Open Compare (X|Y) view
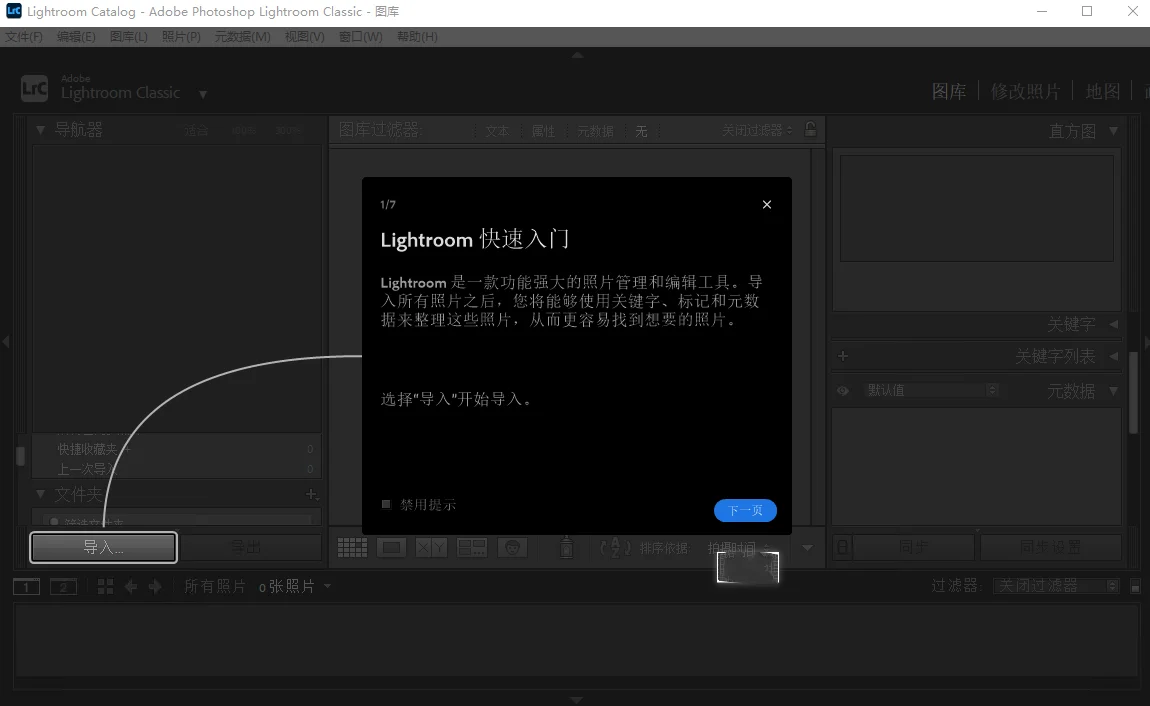 click(x=431, y=548)
